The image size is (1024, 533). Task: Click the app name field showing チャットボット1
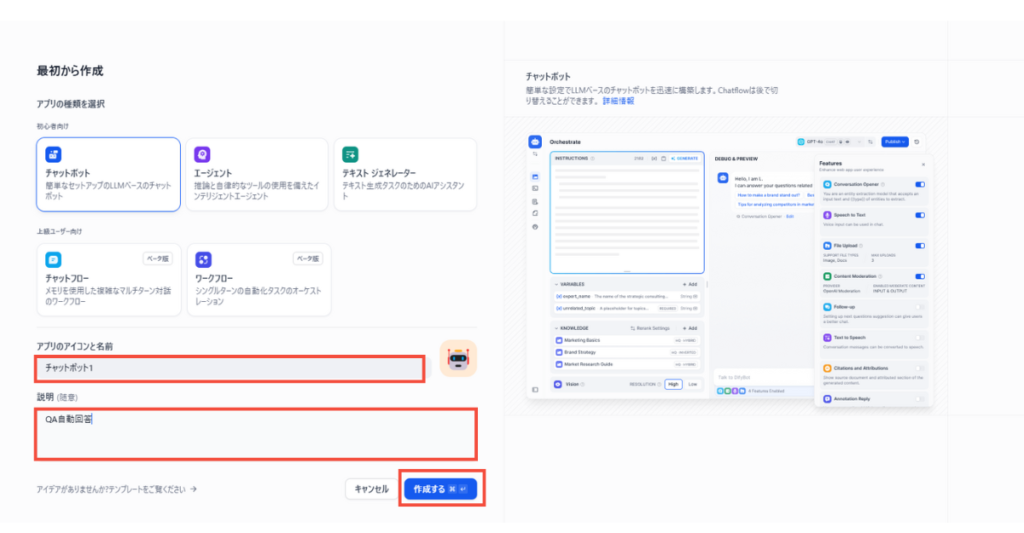pos(230,368)
